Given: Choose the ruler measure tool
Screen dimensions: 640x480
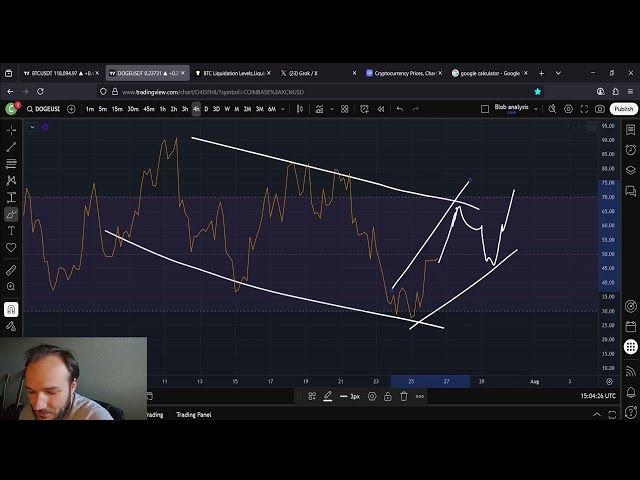Looking at the screenshot, I should click(11, 270).
